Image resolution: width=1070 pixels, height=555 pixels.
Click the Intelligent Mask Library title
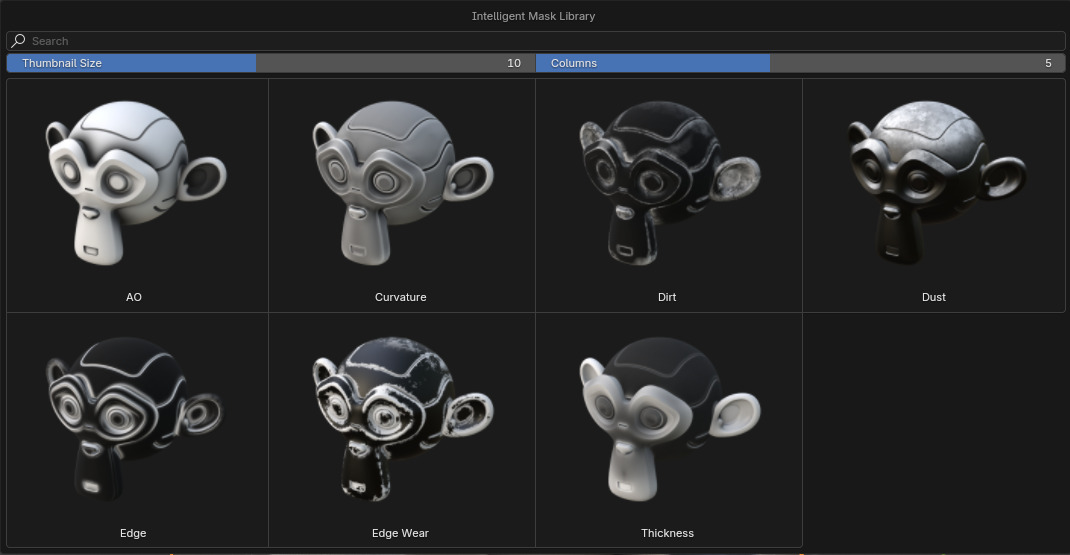(x=533, y=16)
